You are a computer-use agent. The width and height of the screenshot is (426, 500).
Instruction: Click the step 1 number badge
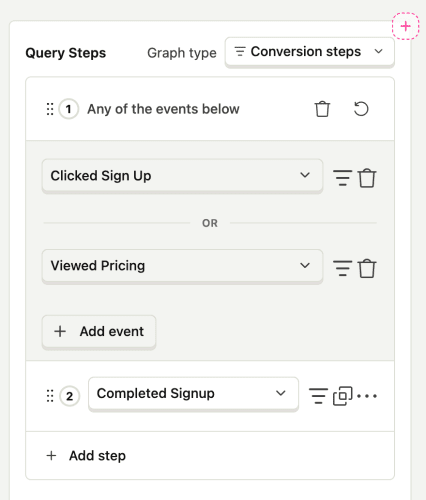coord(69,109)
